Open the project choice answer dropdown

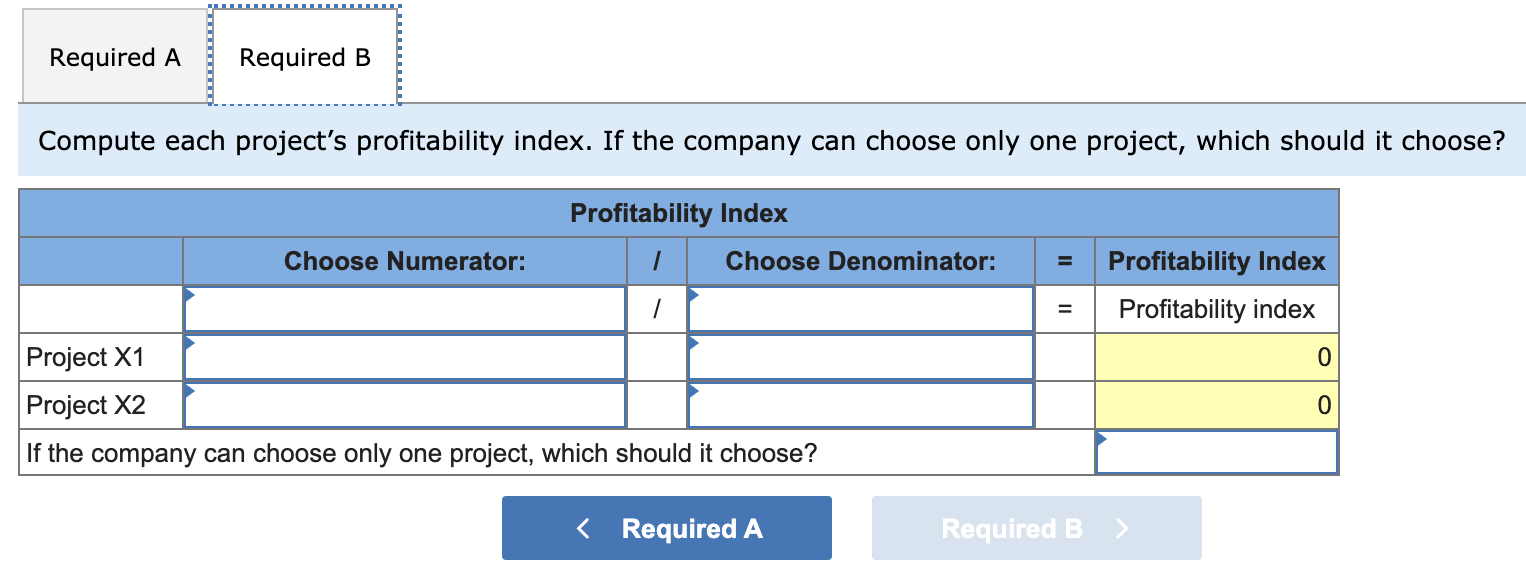1216,452
